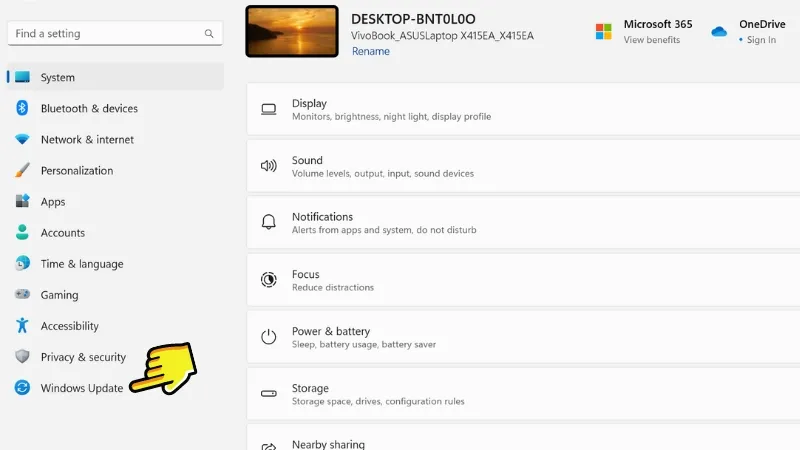Open Bluetooth & devices label
The image size is (800, 450).
pos(89,108)
